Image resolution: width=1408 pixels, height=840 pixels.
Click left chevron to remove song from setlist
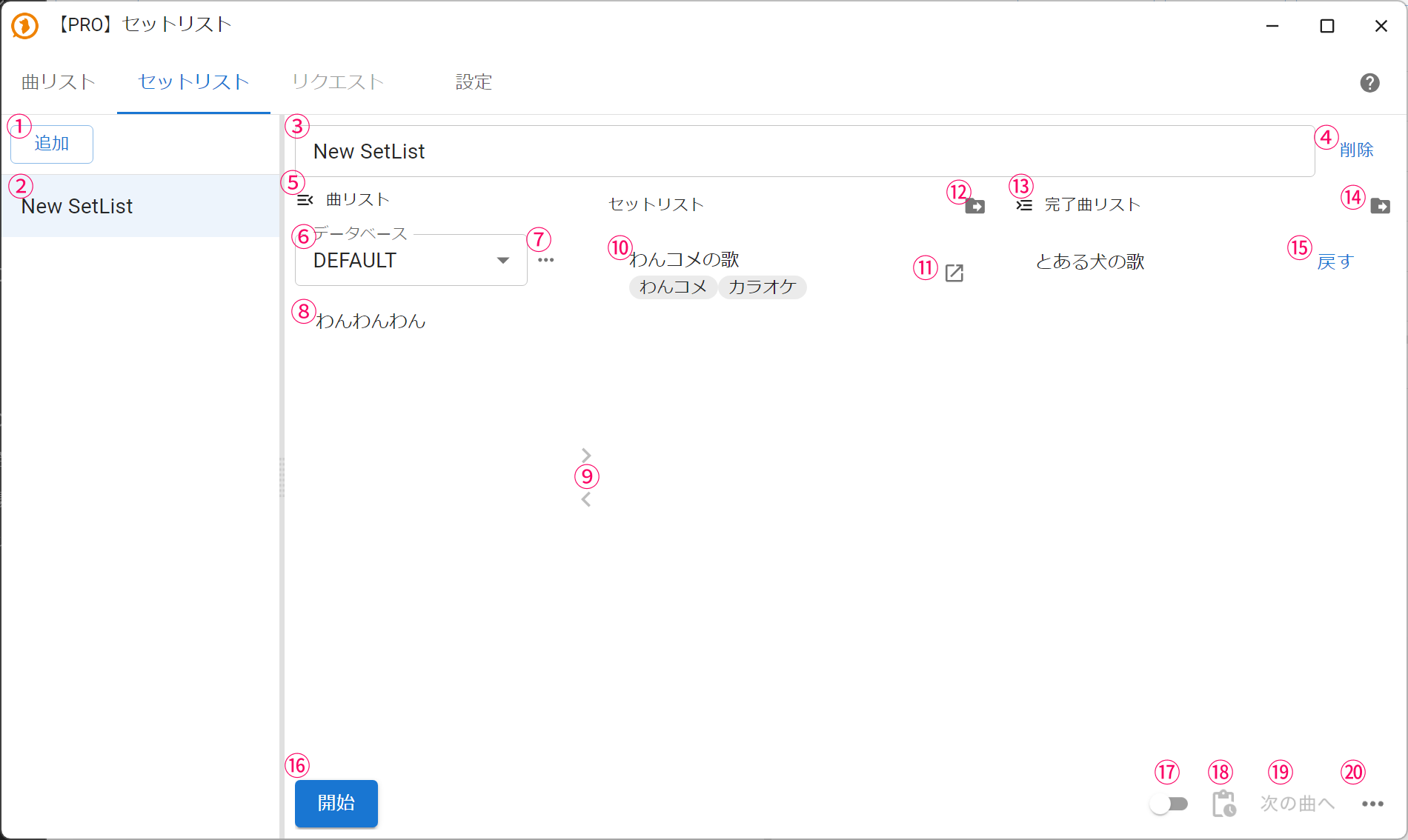click(x=586, y=500)
